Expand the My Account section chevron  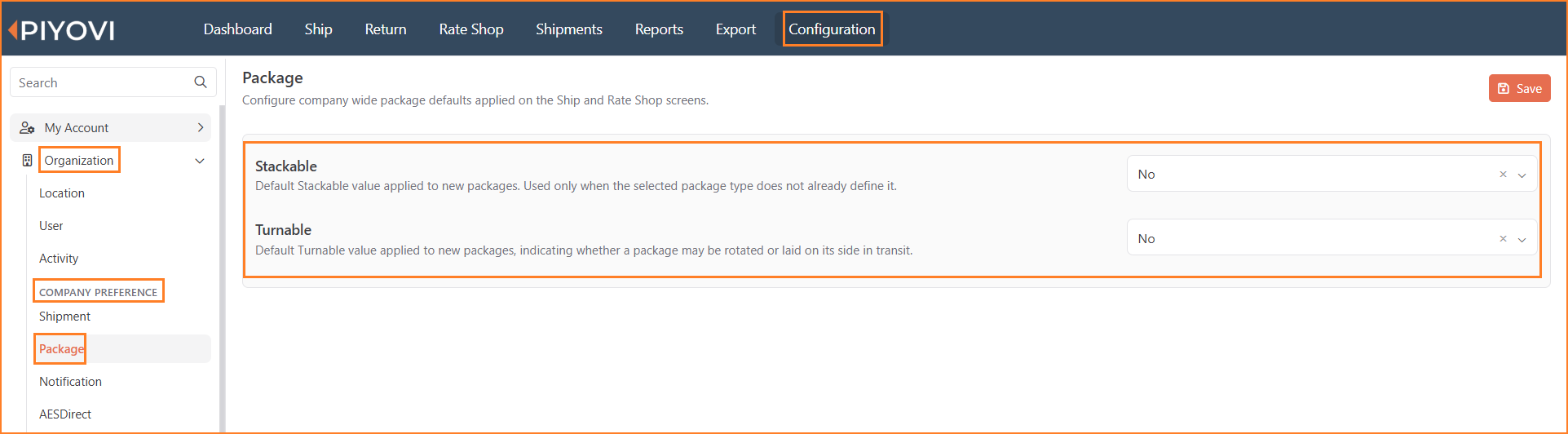[x=201, y=127]
